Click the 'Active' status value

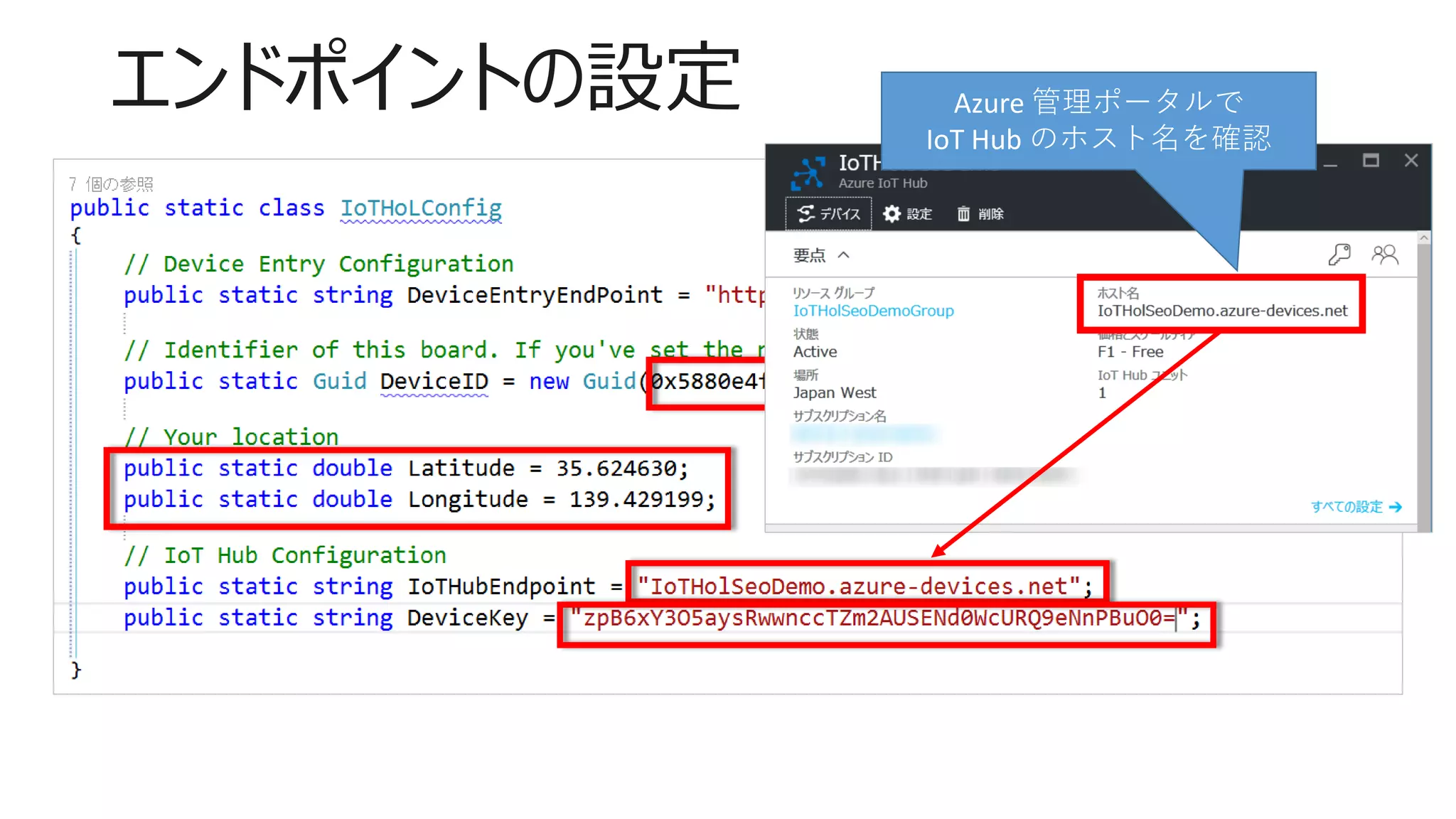tap(815, 352)
